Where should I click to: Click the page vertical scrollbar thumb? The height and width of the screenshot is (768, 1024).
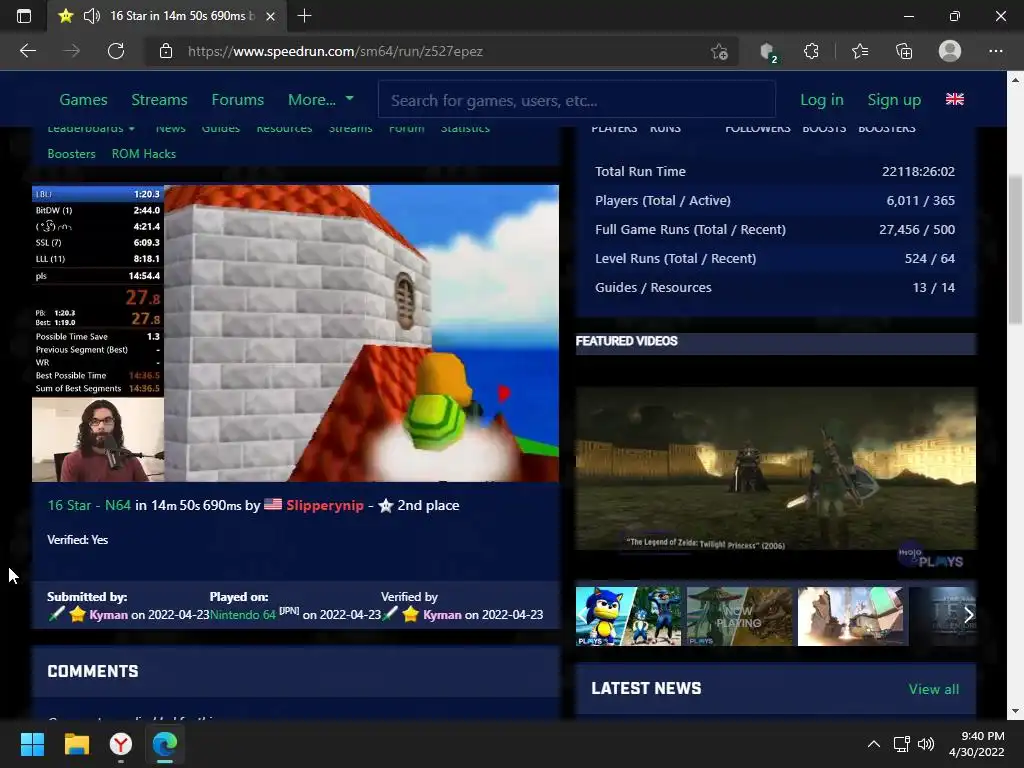tap(1015, 249)
